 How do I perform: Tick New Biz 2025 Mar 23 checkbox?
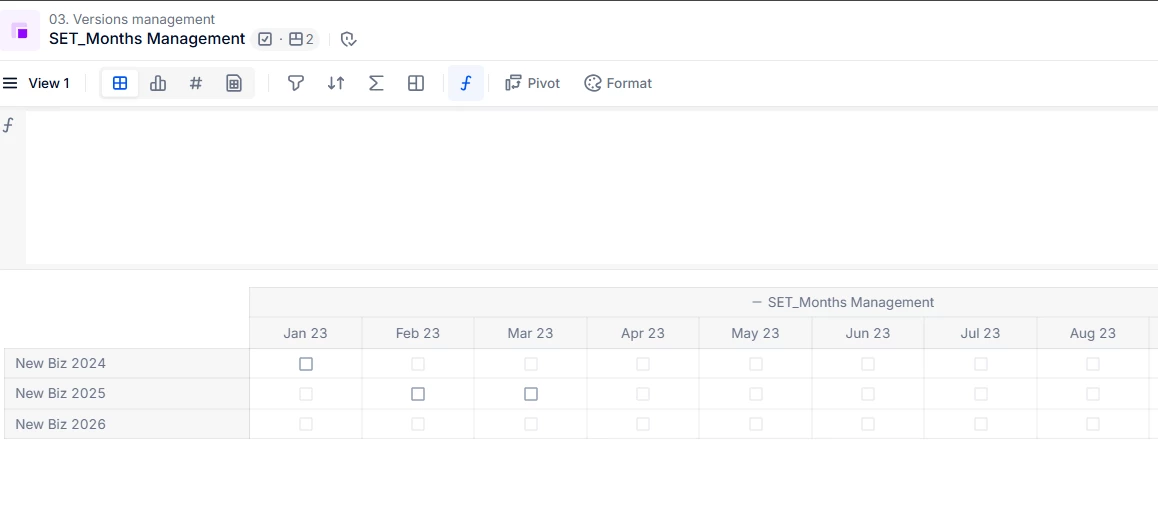click(531, 394)
